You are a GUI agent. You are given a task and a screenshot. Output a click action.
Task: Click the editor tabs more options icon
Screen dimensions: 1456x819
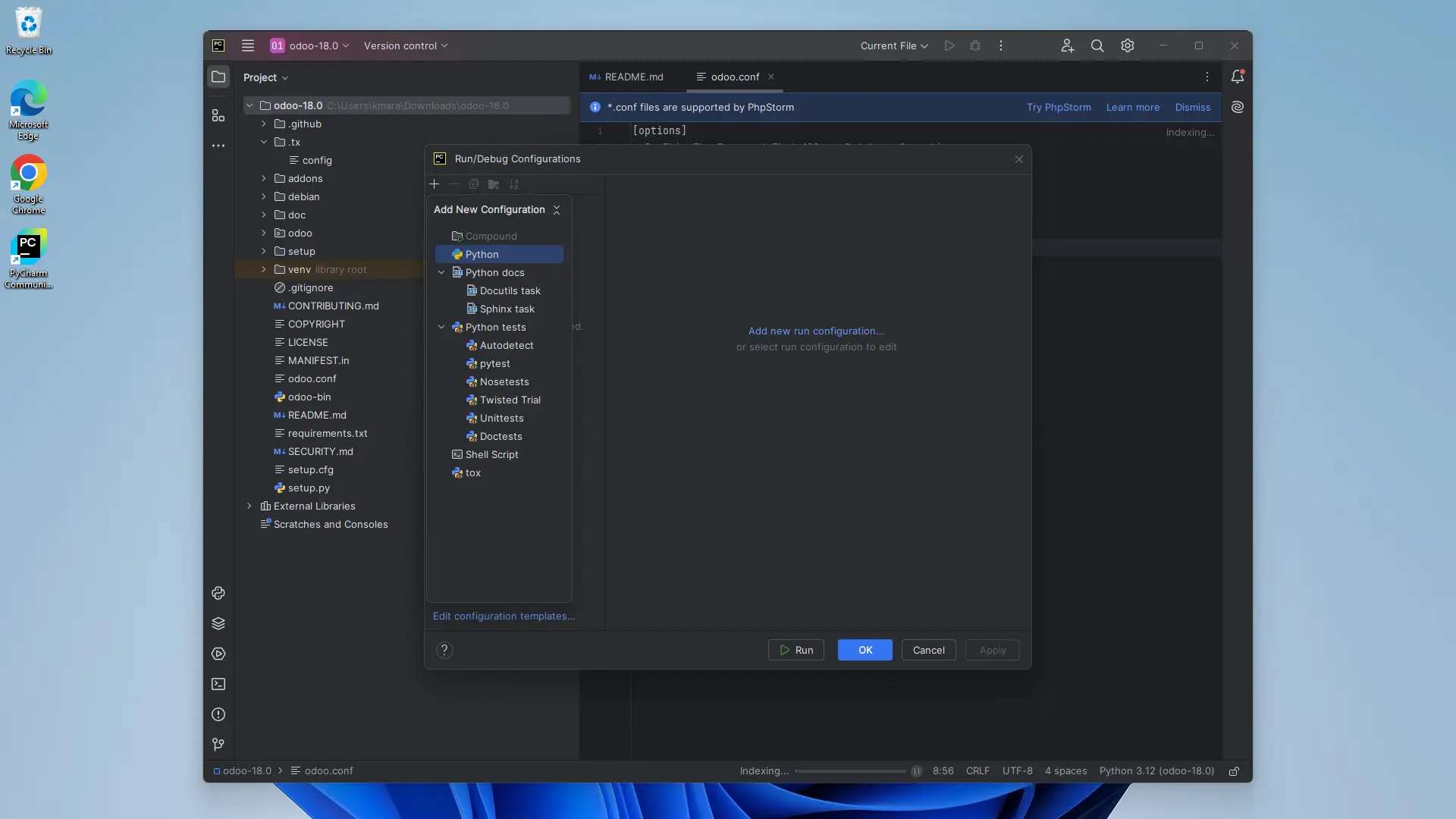coord(1207,77)
